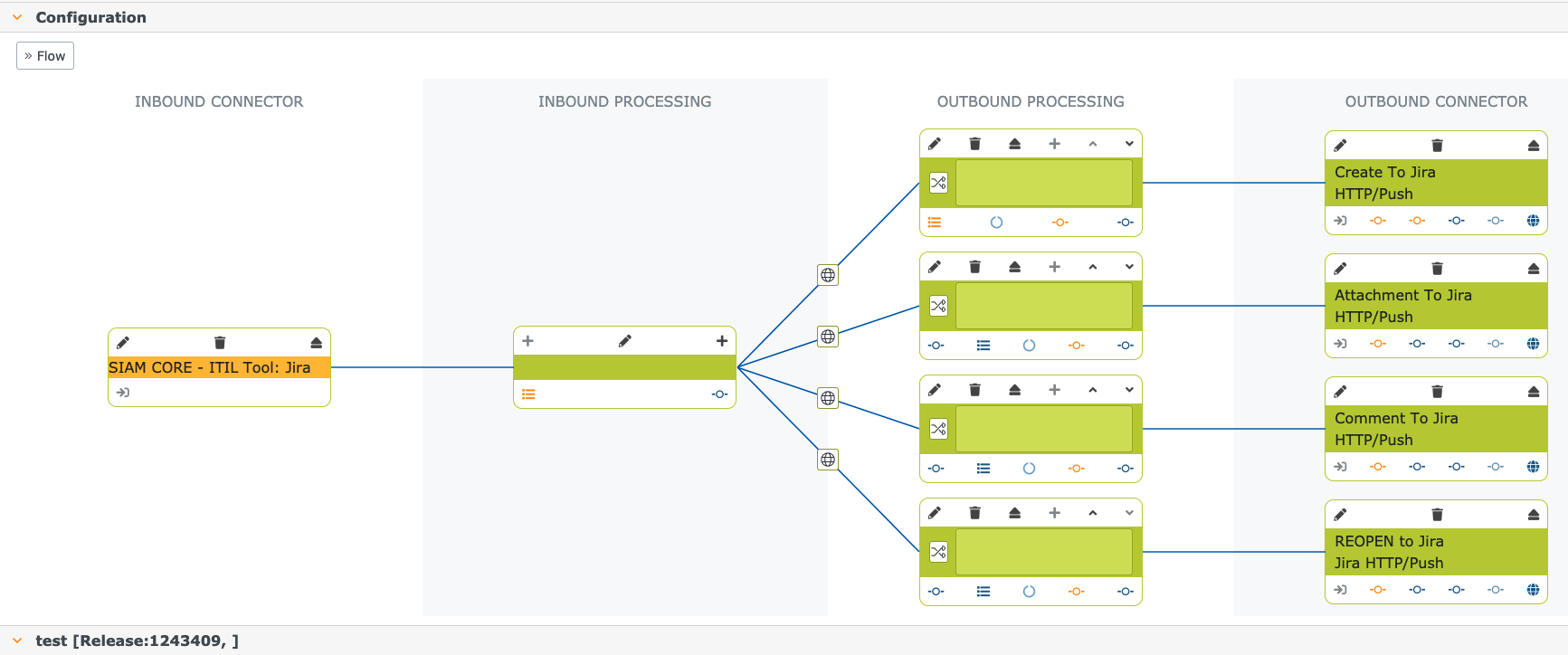Click circle refresh icon on fourth outbound processing node
The width and height of the screenshot is (1568, 655).
[x=1029, y=592]
